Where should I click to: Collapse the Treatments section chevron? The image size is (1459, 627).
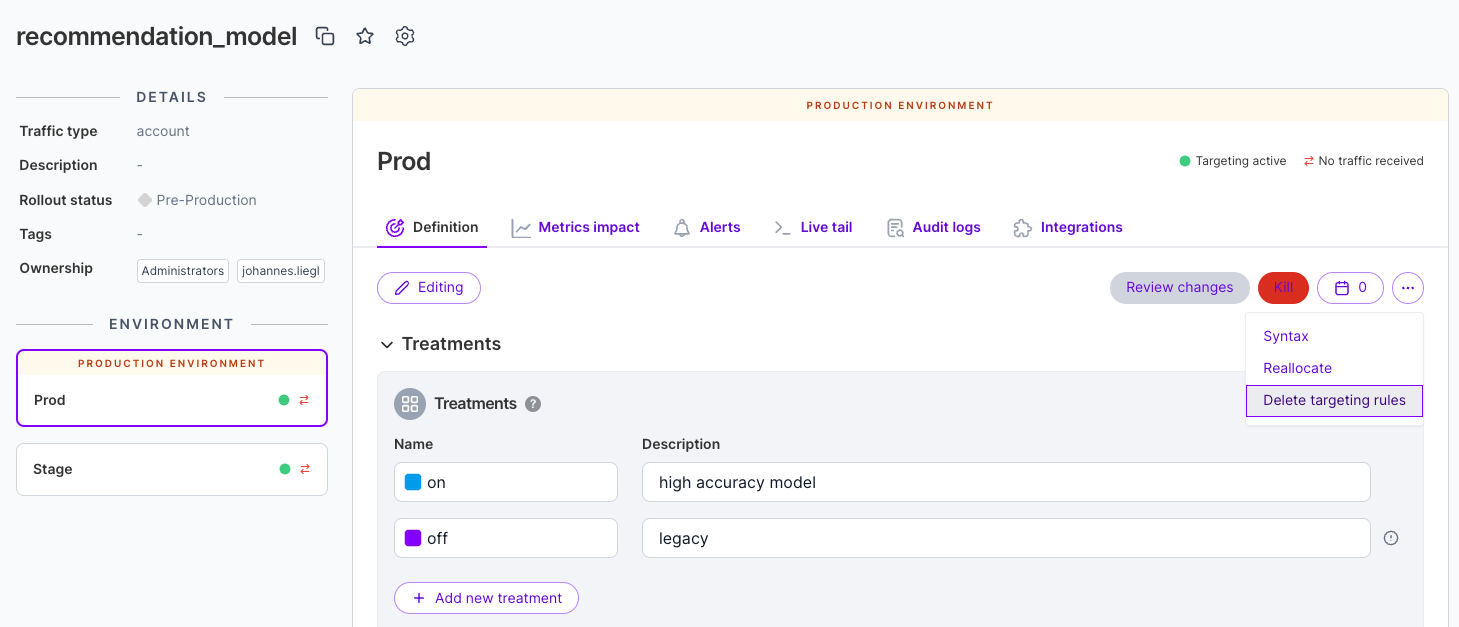387,344
